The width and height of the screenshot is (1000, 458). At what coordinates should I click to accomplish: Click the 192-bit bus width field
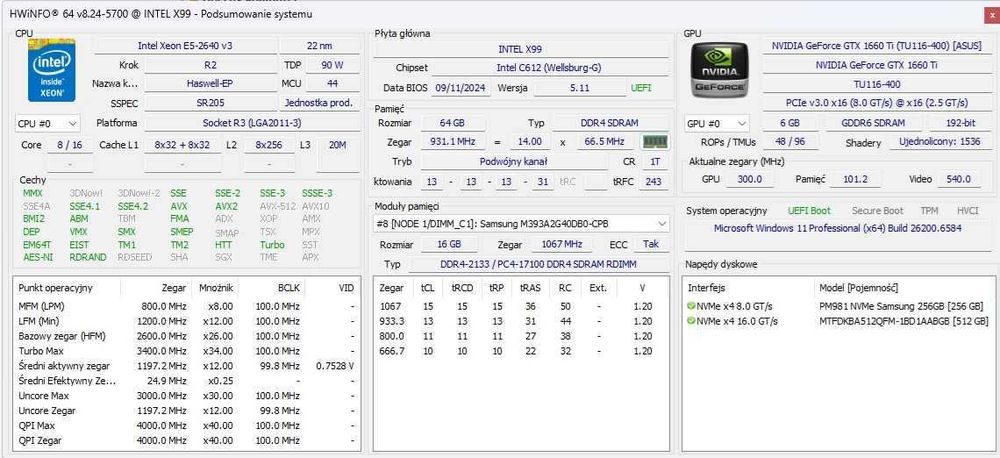[x=960, y=123]
